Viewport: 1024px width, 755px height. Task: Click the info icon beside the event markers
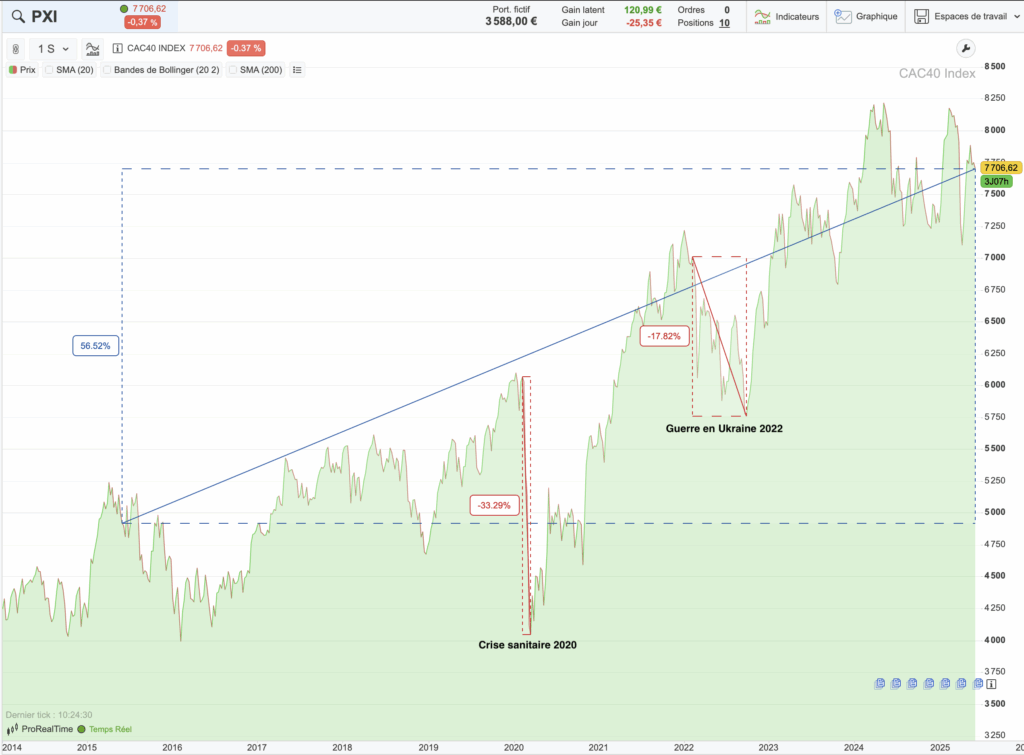992,684
